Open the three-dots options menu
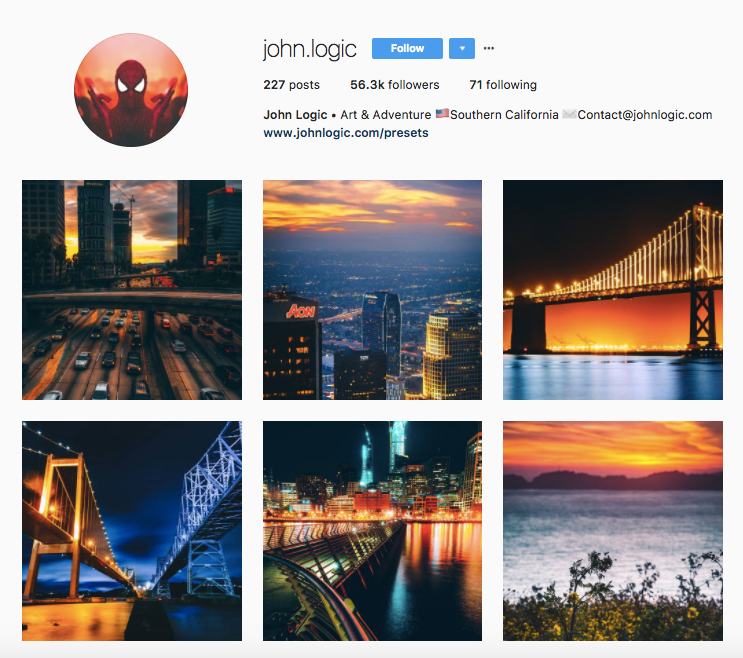Viewport: 743px width, 658px height. (x=489, y=48)
